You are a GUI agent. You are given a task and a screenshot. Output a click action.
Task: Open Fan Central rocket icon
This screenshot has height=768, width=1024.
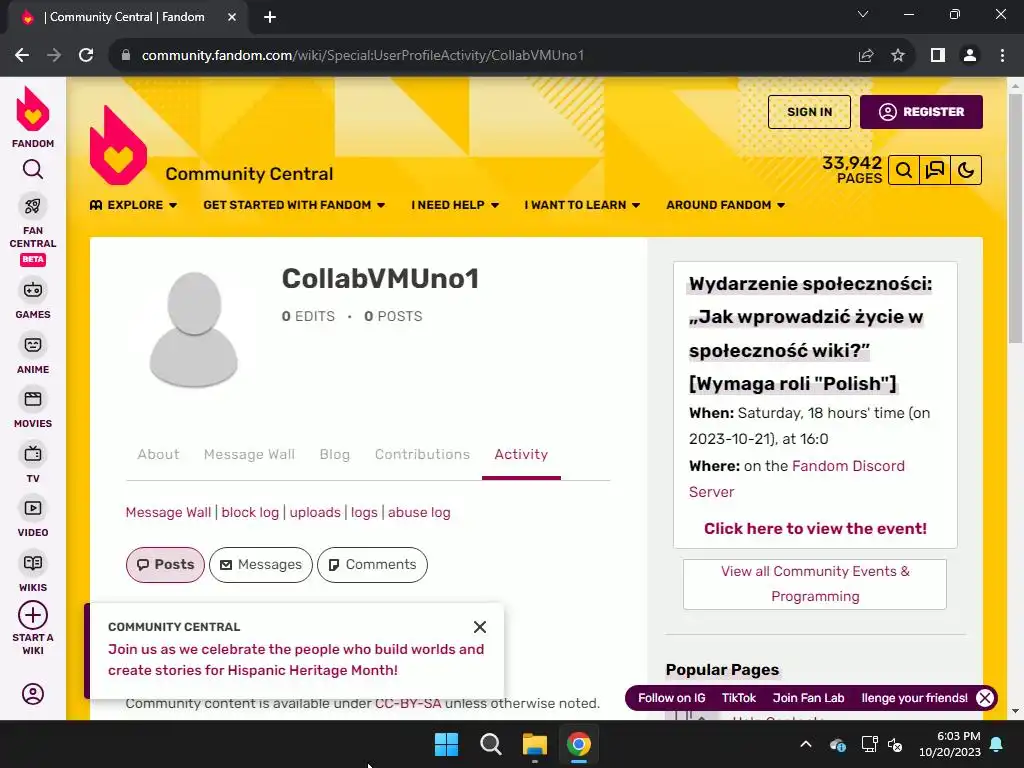[33, 206]
